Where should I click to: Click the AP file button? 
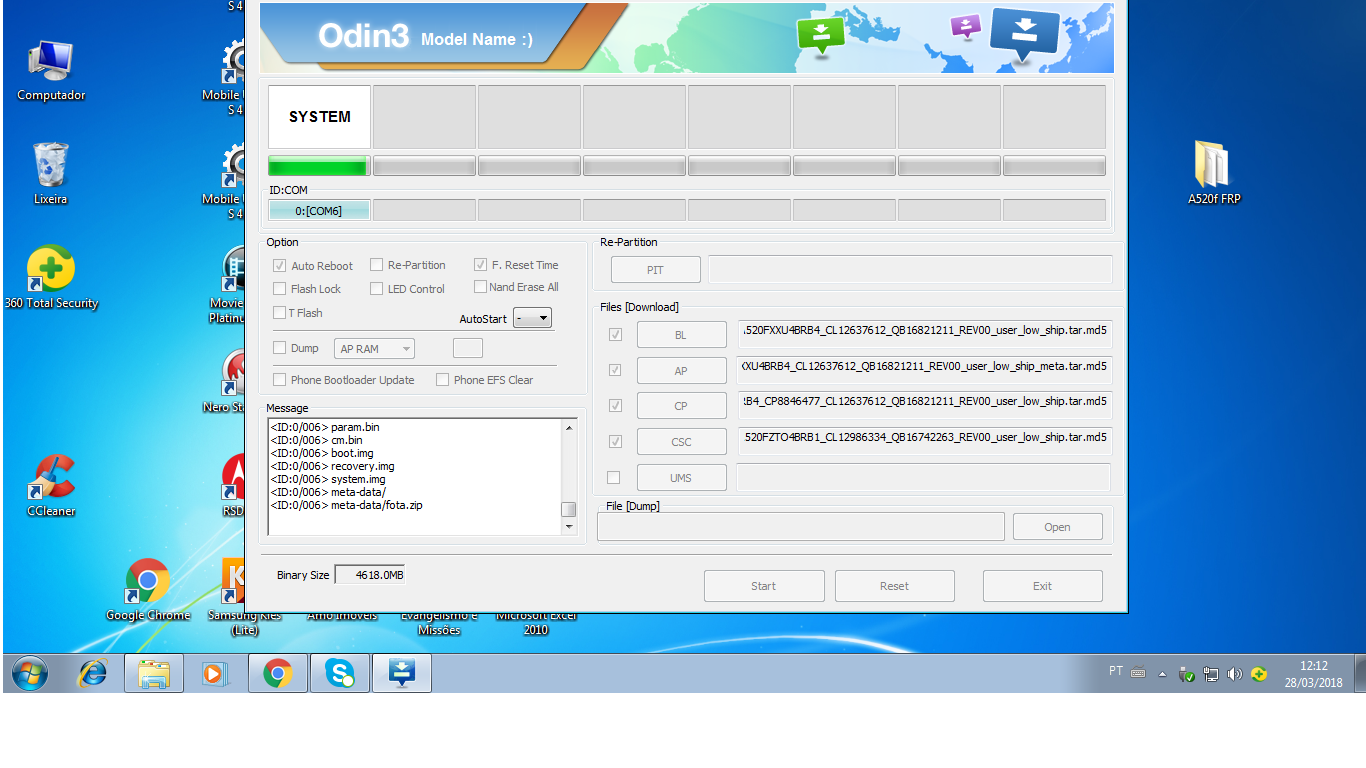click(681, 370)
